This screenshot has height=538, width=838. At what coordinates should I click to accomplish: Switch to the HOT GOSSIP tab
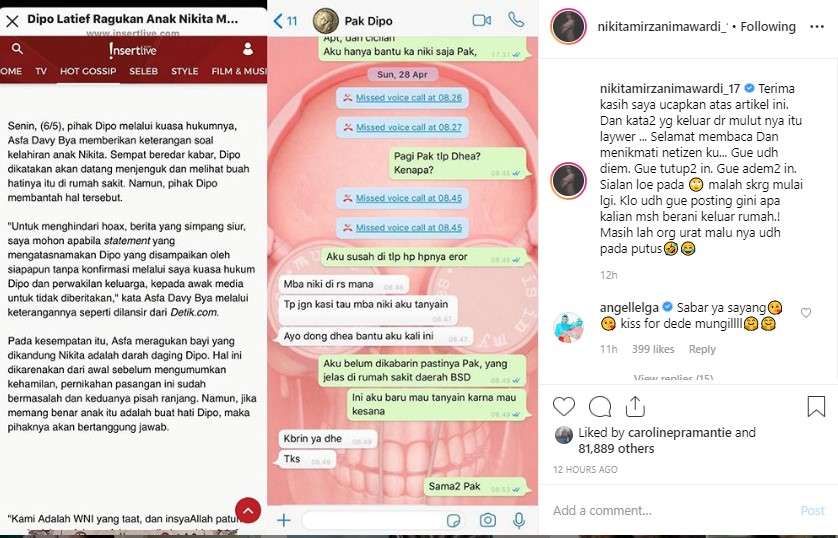88,71
